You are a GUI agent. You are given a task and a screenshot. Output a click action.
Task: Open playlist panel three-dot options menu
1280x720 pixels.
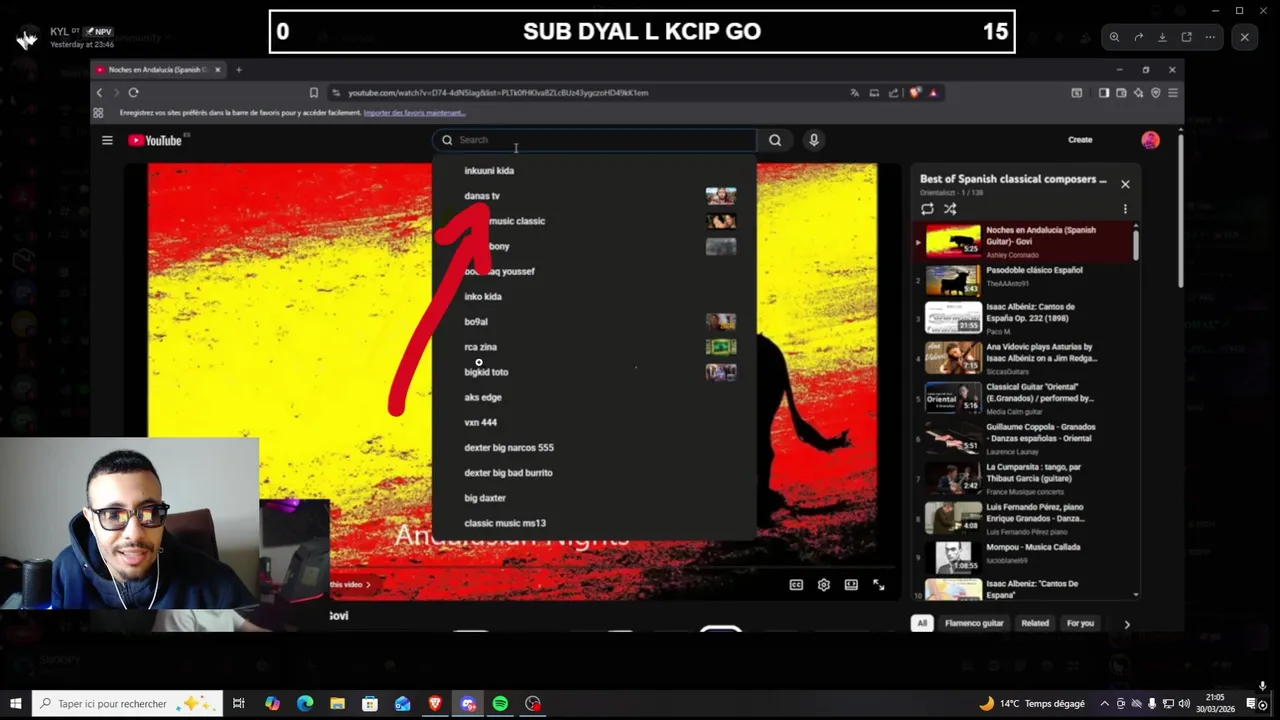pos(1125,209)
